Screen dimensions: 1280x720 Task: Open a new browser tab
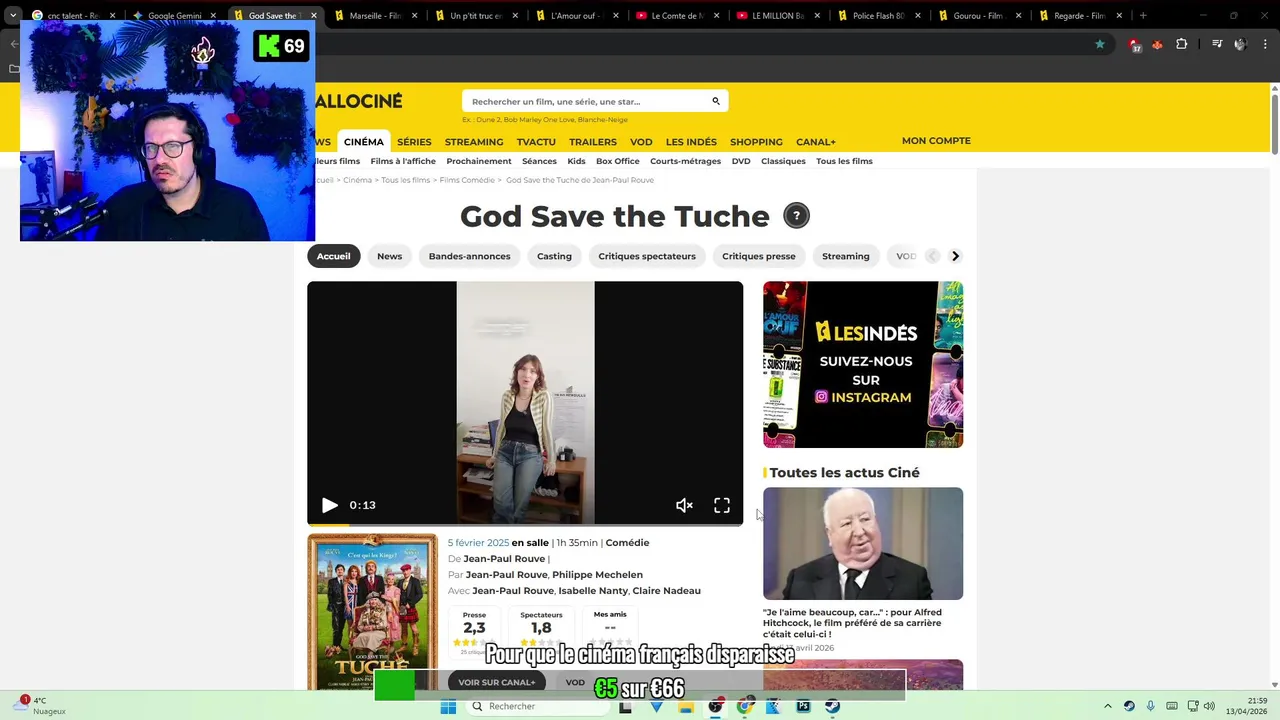[1143, 15]
